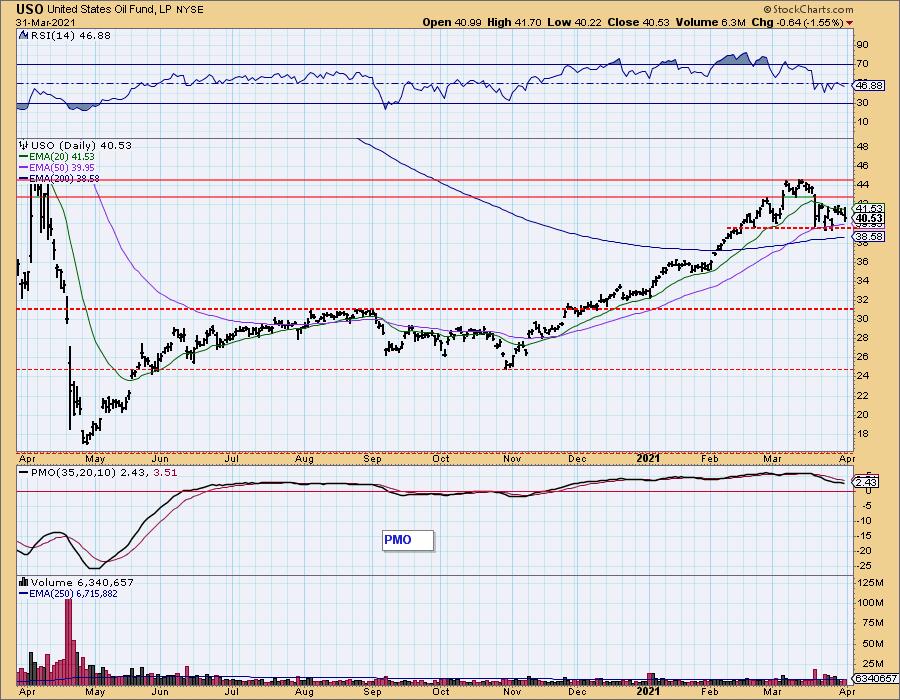Click the 'Chg -0.64 (-1.55%)' value
Image resolution: width=900 pixels, height=700 pixels.
797,22
